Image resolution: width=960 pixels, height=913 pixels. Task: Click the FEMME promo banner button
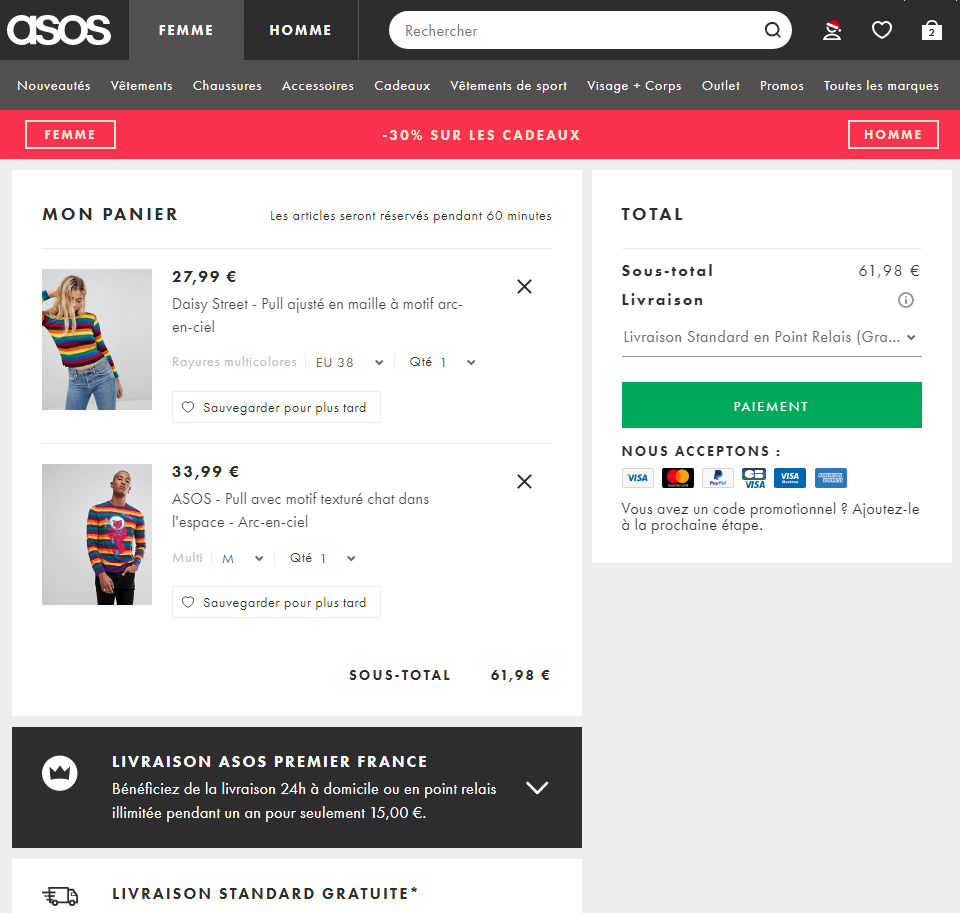click(70, 135)
